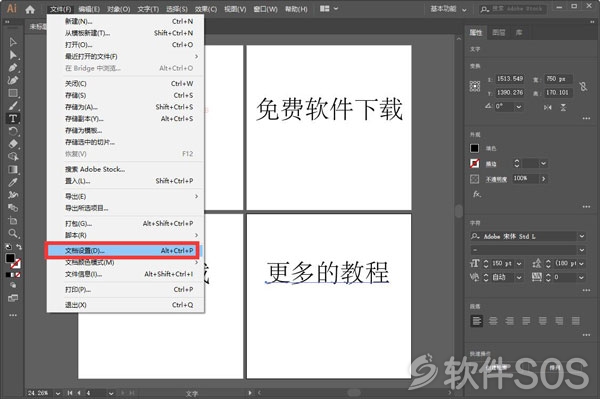Toggle flip horizontal in Transform section

[x=548, y=107]
